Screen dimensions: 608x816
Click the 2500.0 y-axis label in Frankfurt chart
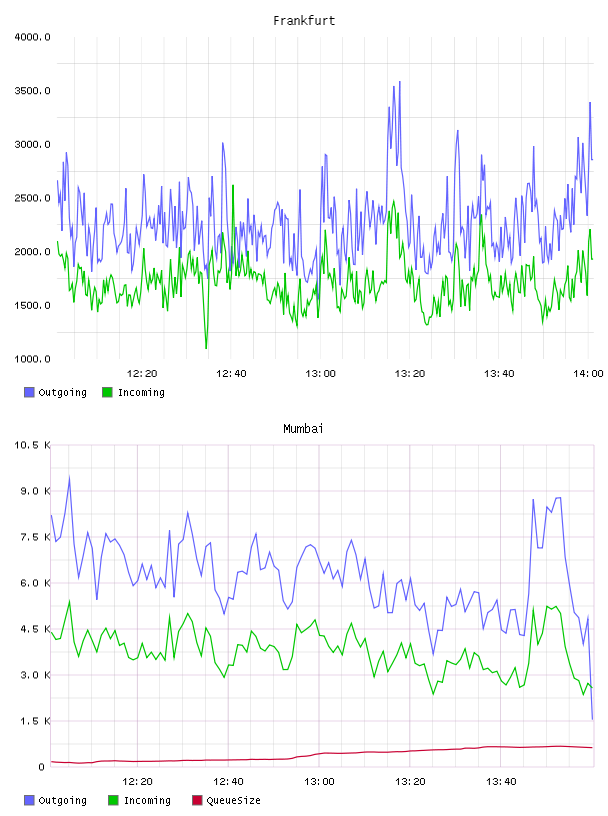click(32, 198)
